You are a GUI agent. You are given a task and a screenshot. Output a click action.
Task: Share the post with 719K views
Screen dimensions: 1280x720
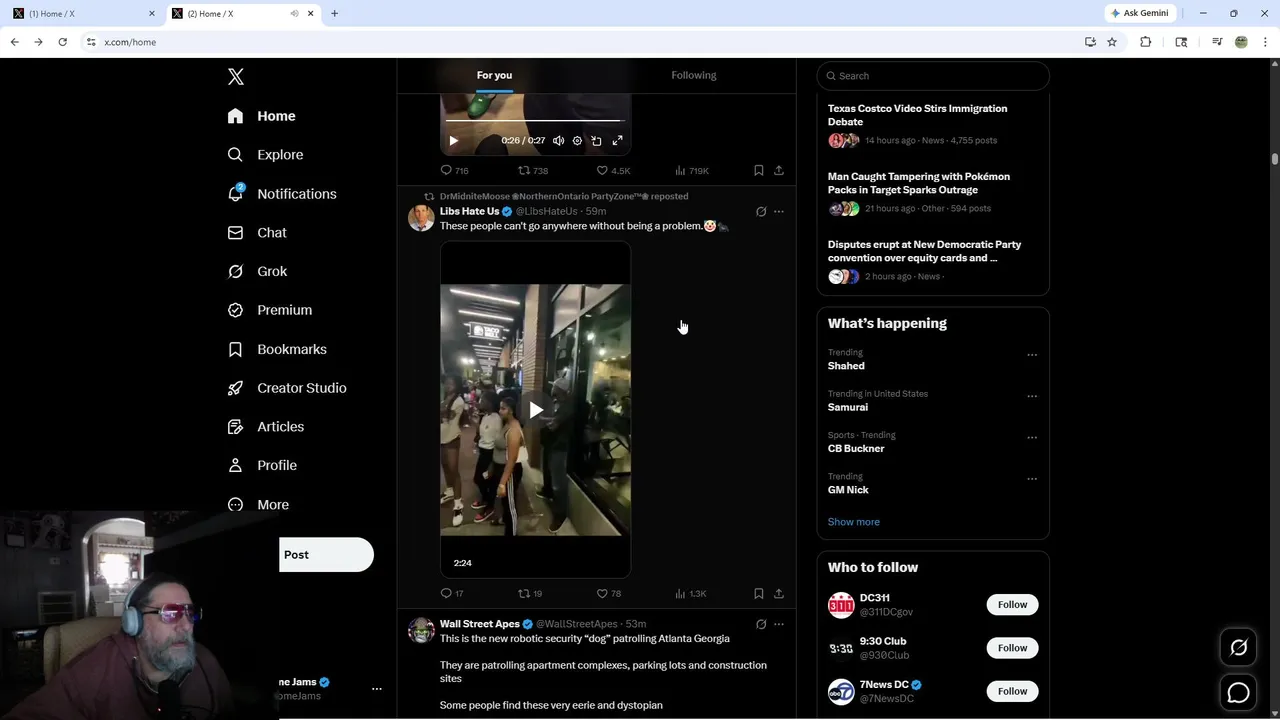pos(779,171)
